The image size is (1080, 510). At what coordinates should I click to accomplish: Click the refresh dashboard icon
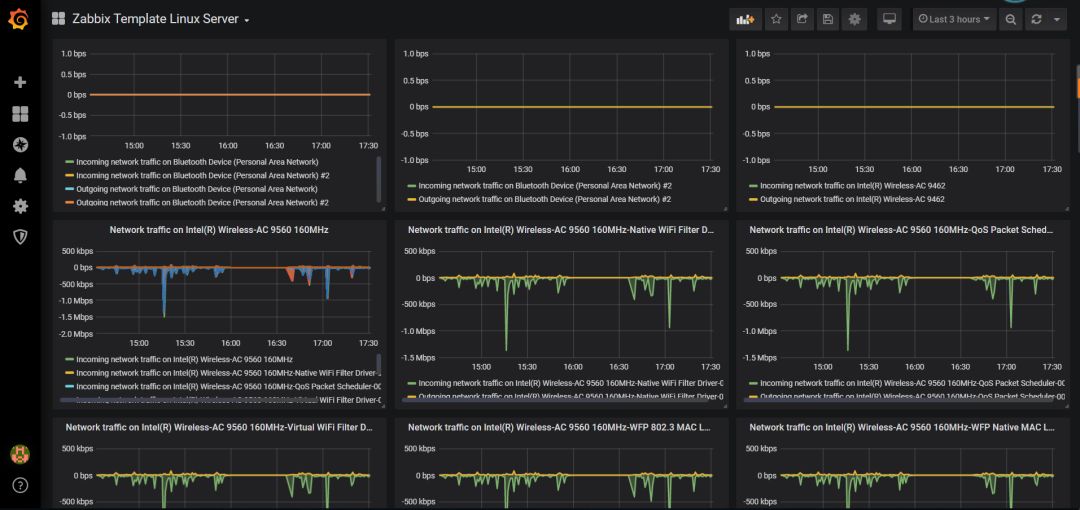[x=1036, y=19]
